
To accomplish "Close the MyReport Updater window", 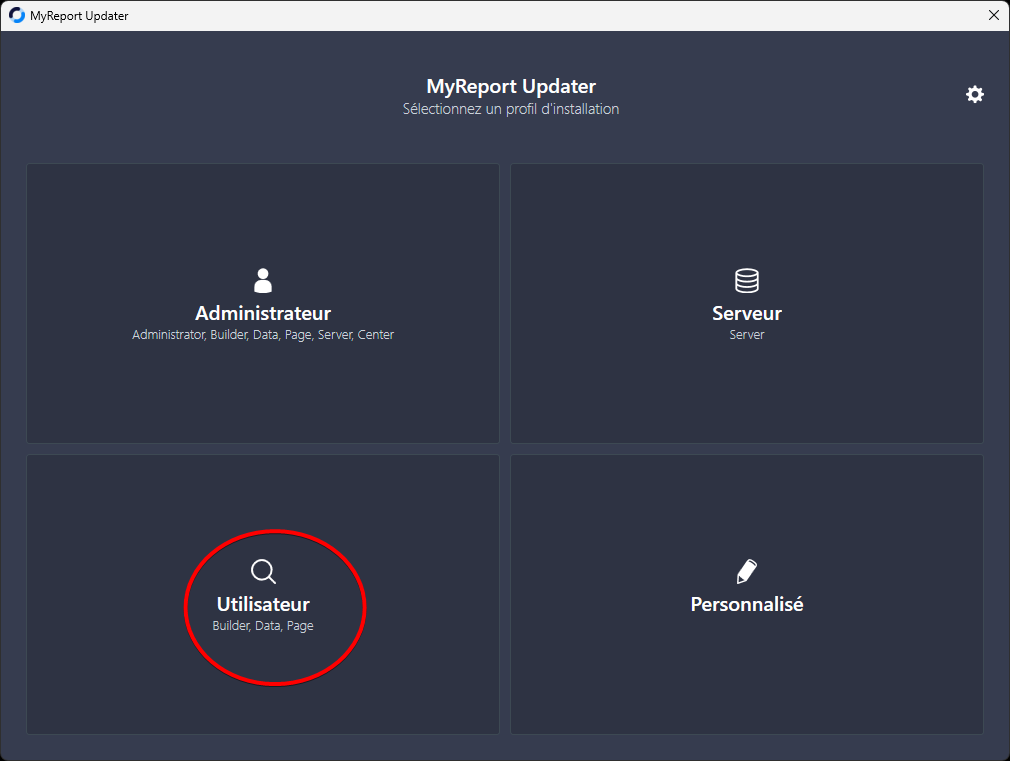I will 994,15.
